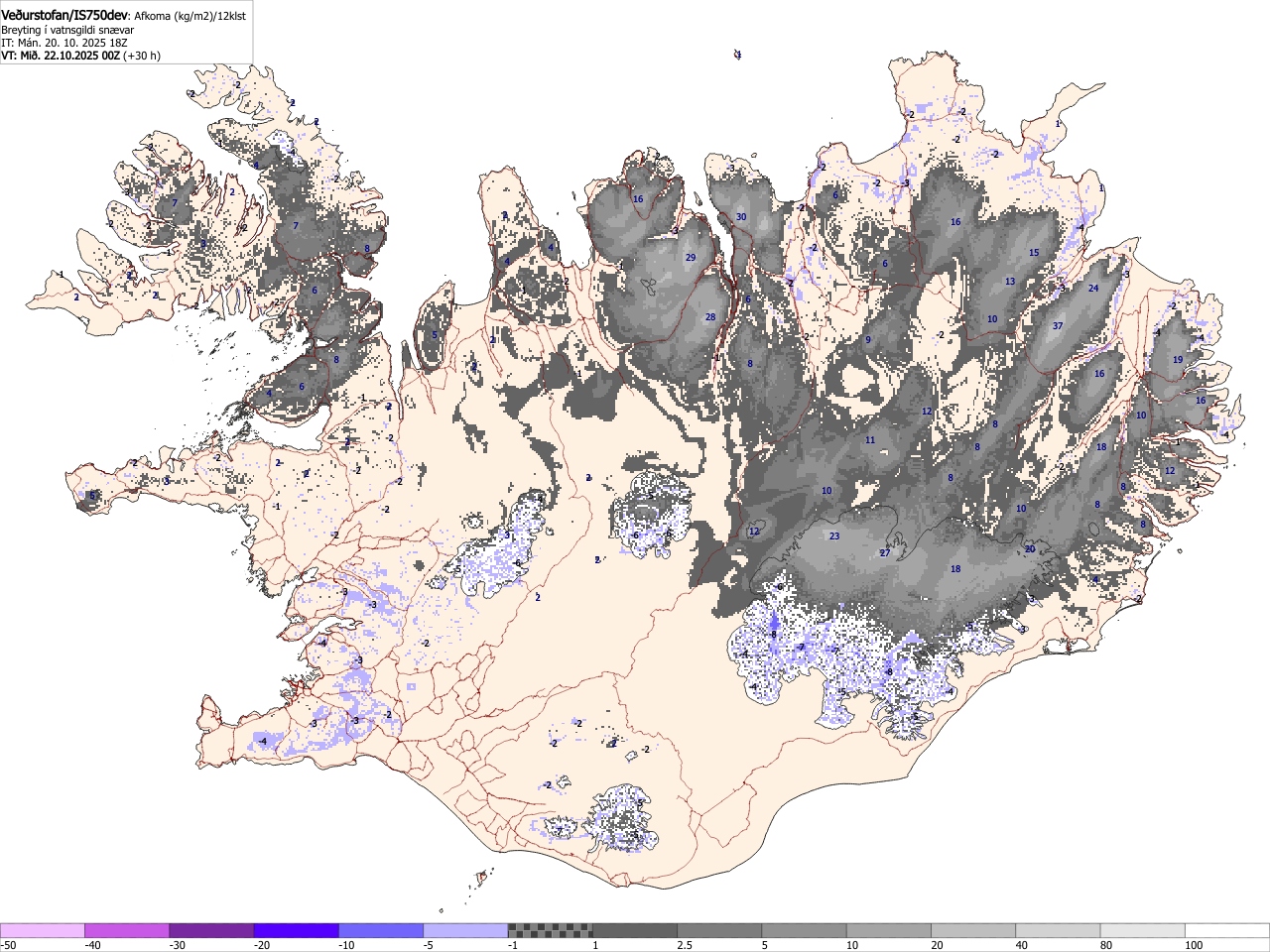Screen dimensions: 1270x952
Task: Select the legend label "80"
Action: coord(1106,945)
